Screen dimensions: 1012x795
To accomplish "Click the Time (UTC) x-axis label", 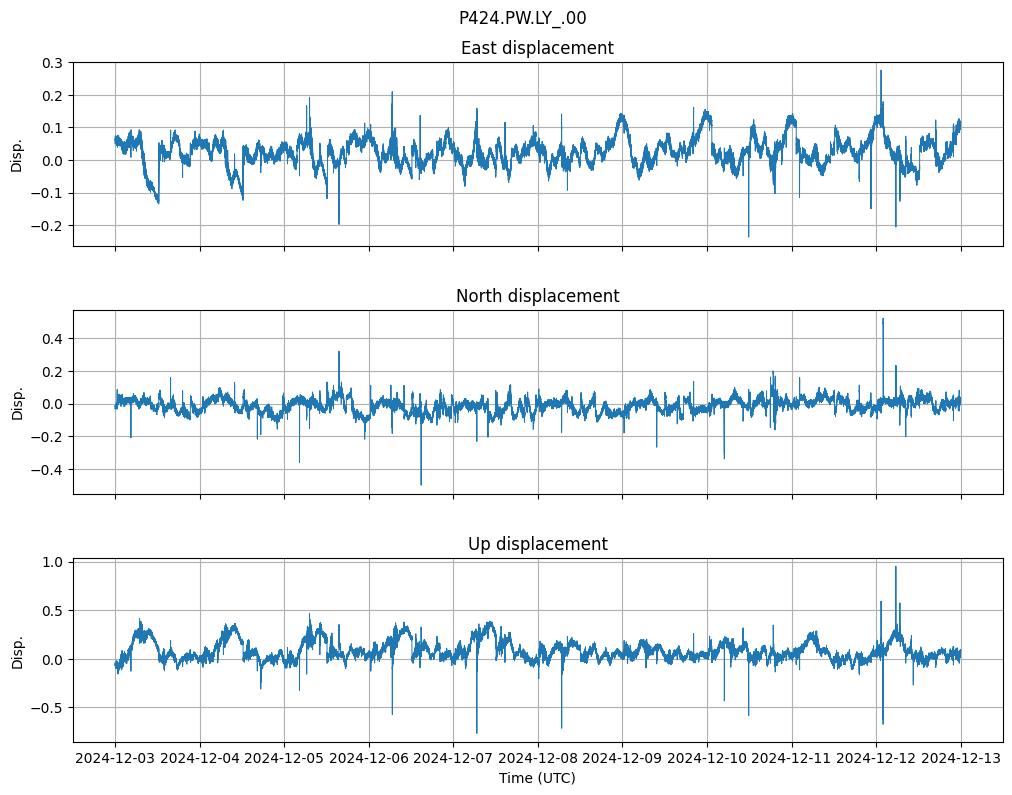I will click(x=537, y=778).
